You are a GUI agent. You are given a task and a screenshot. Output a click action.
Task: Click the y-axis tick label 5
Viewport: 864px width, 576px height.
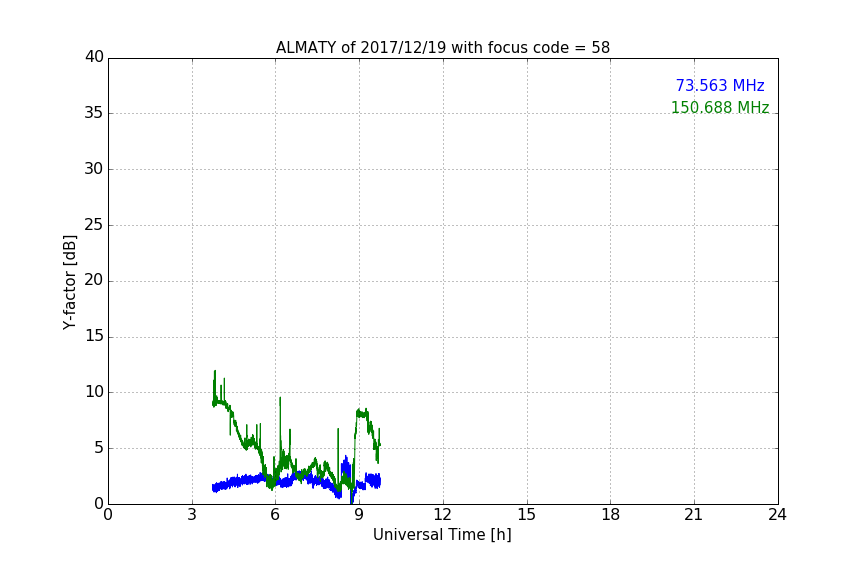(x=99, y=448)
